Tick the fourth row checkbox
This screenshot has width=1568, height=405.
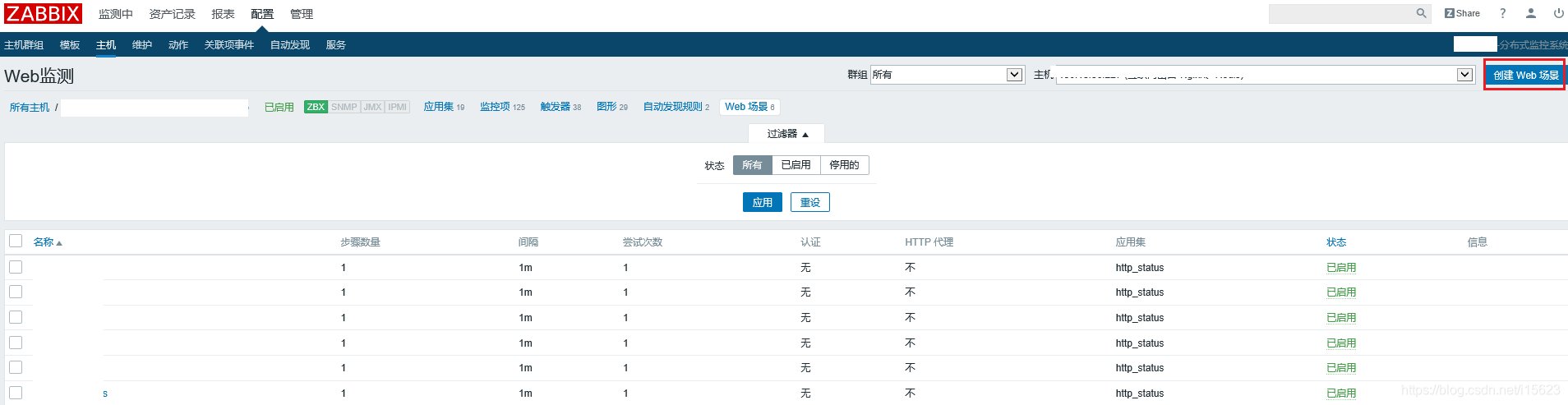click(16, 343)
